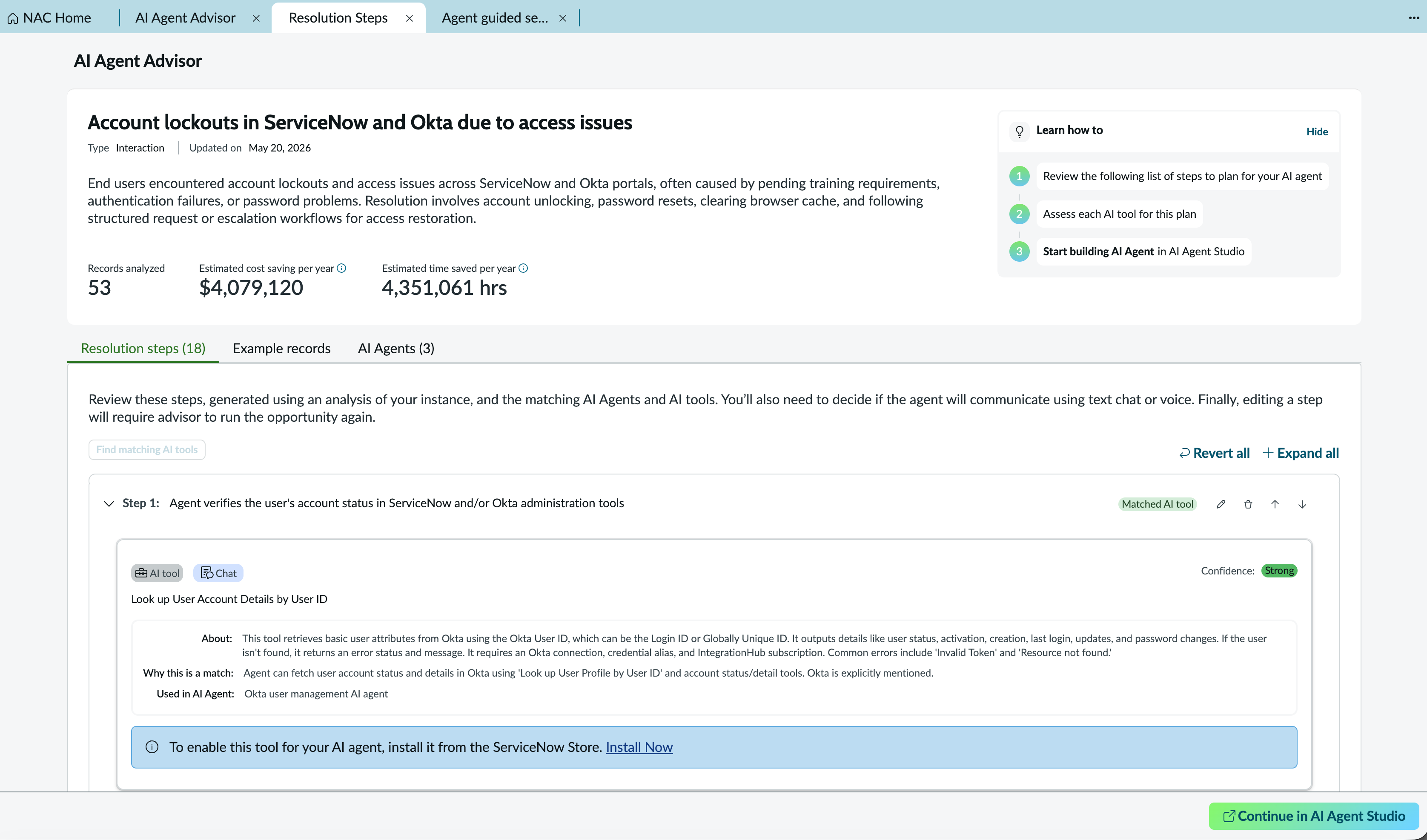This screenshot has height=840, width=1427.
Task: Hide the Learn how to panel
Action: [1317, 131]
